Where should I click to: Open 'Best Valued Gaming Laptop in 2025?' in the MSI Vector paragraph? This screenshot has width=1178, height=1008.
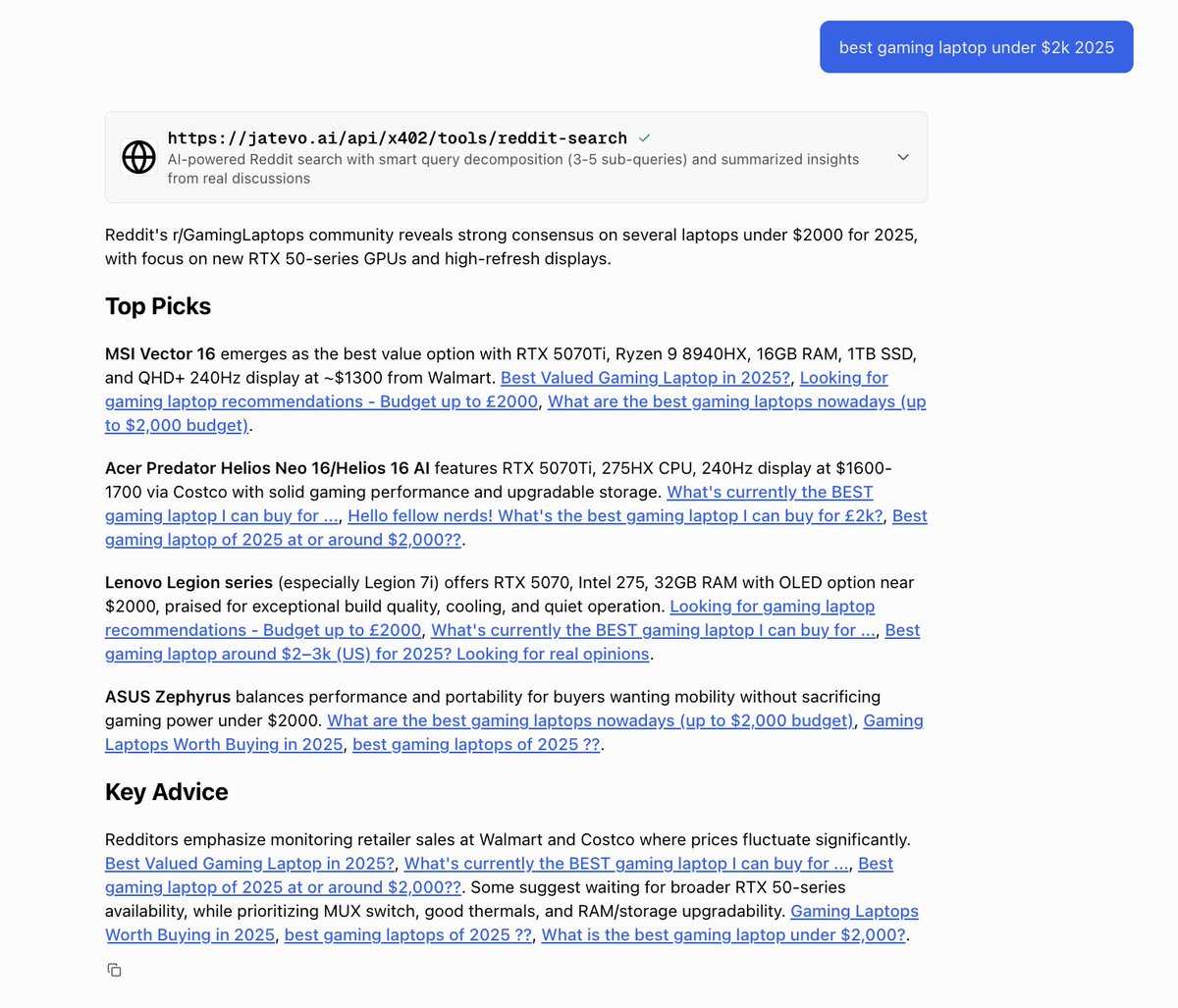(x=645, y=378)
